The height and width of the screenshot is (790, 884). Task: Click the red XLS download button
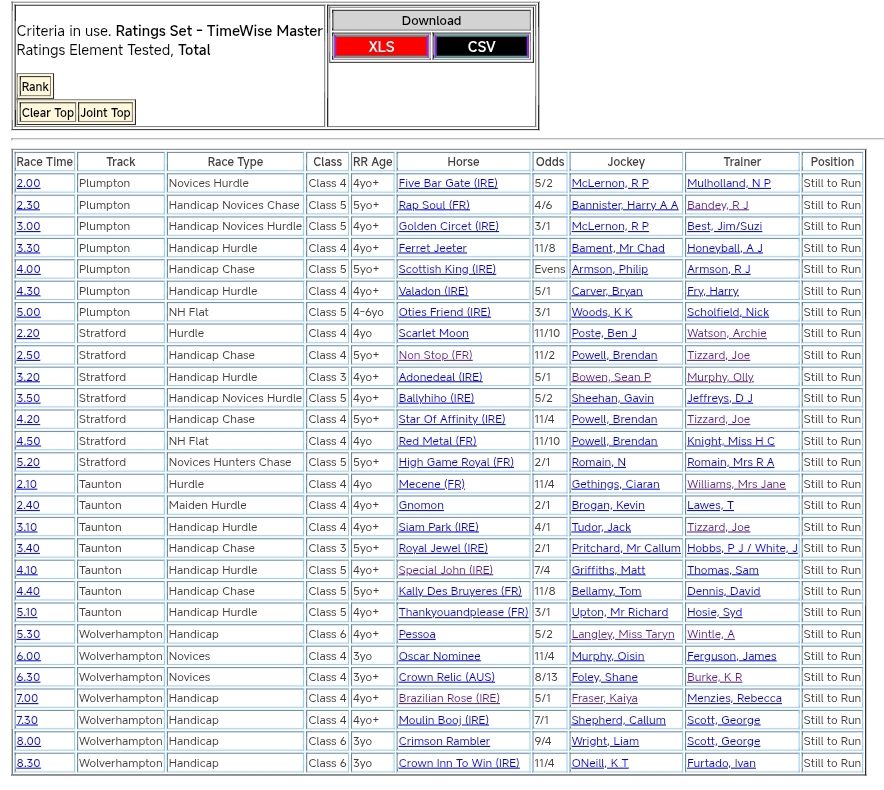pyautogui.click(x=380, y=47)
